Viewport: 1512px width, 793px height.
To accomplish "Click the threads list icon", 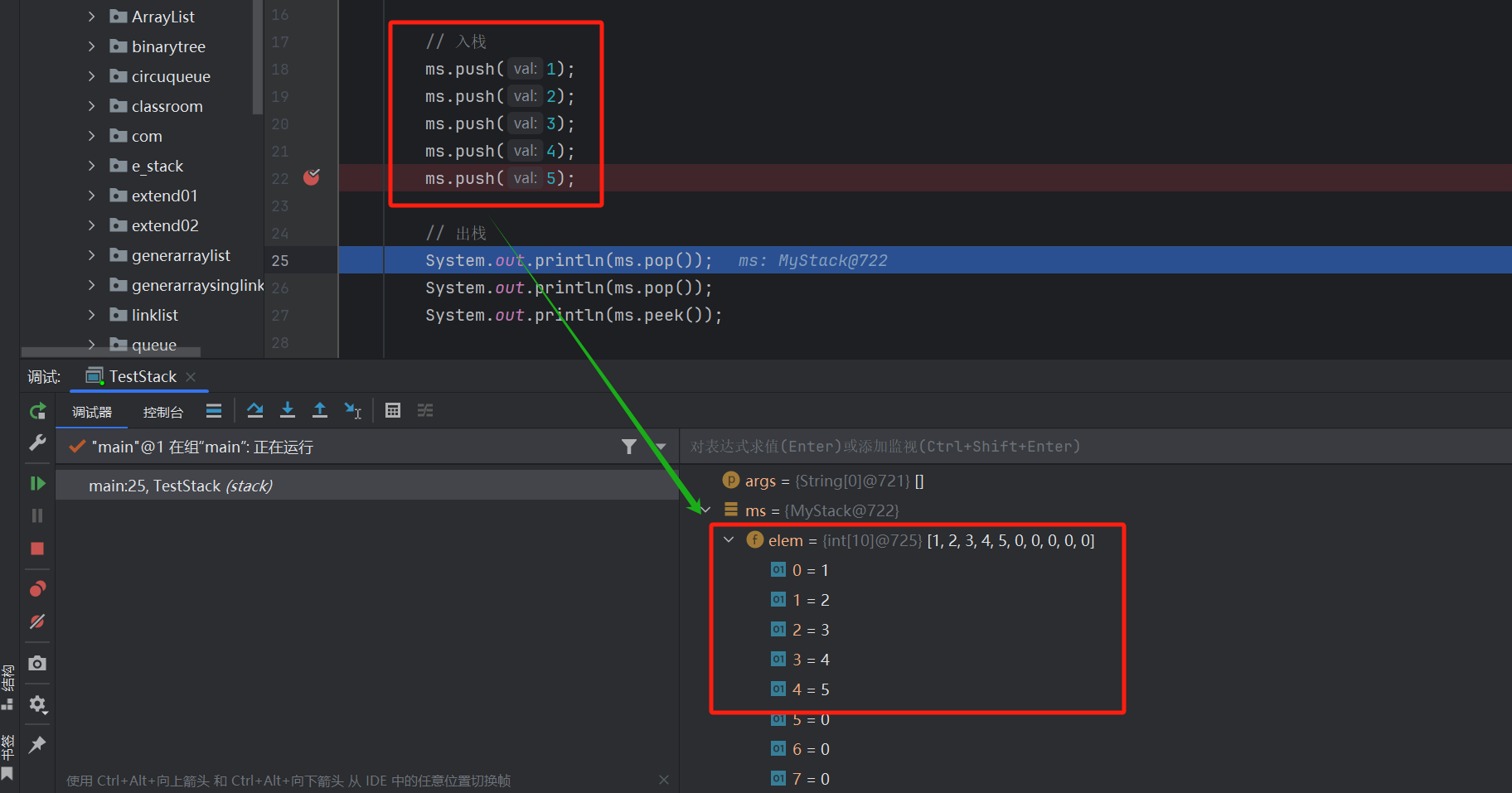I will pyautogui.click(x=214, y=410).
